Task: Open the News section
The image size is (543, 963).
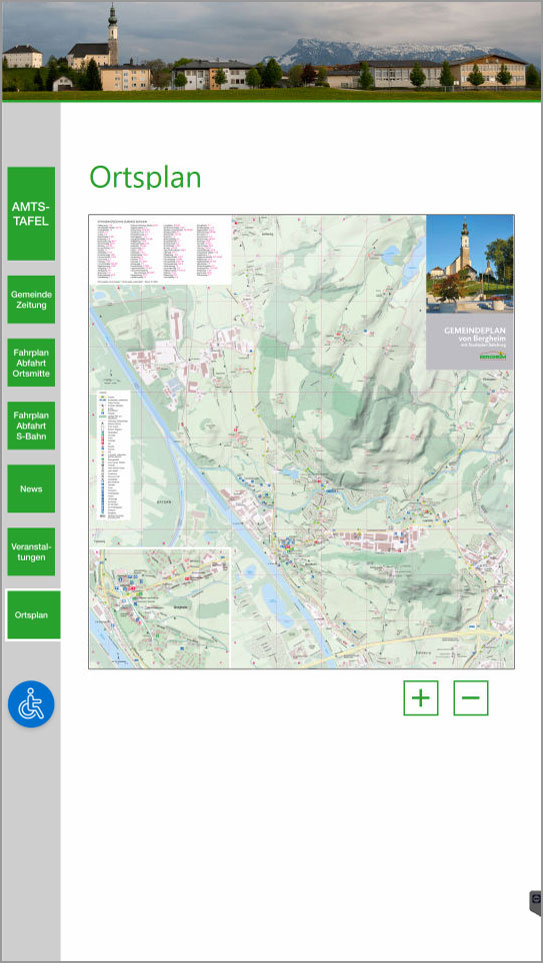Action: (x=31, y=489)
